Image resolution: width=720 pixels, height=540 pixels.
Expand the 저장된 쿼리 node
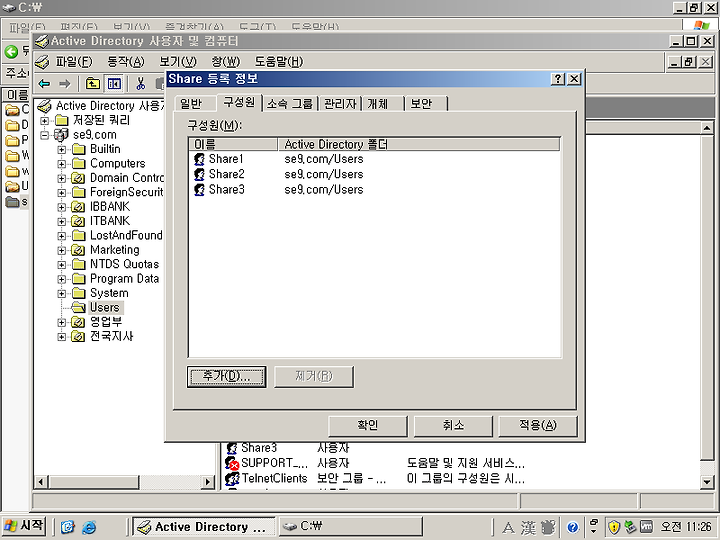click(x=45, y=121)
